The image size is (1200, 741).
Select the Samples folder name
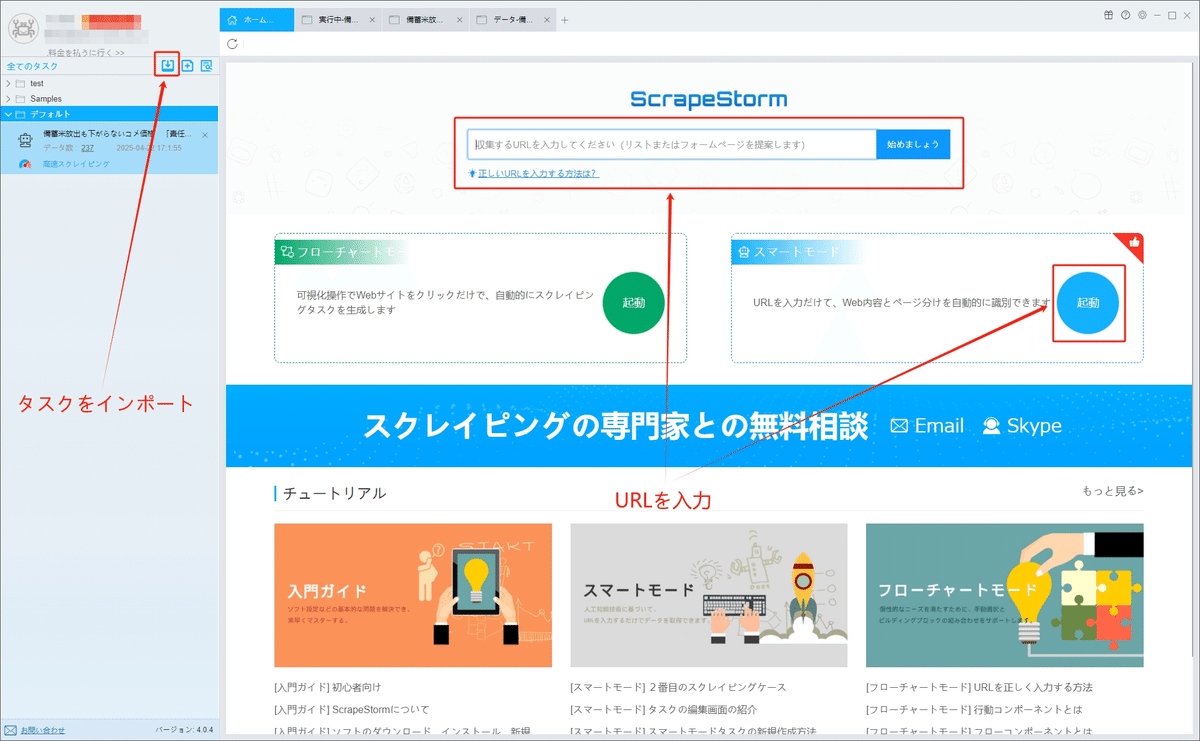pyautogui.click(x=46, y=99)
